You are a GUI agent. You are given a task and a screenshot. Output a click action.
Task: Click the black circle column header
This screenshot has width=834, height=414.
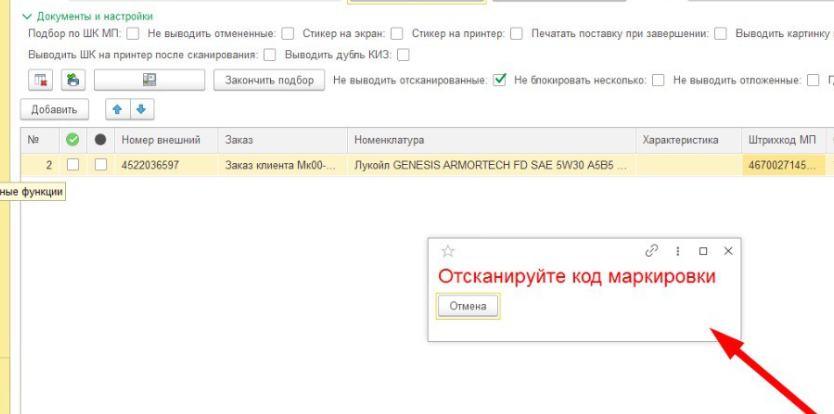[101, 140]
